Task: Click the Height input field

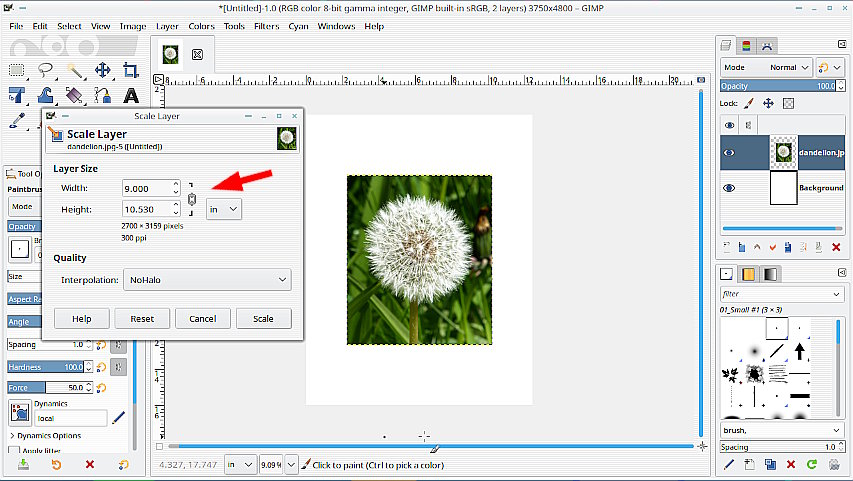Action: pos(147,209)
